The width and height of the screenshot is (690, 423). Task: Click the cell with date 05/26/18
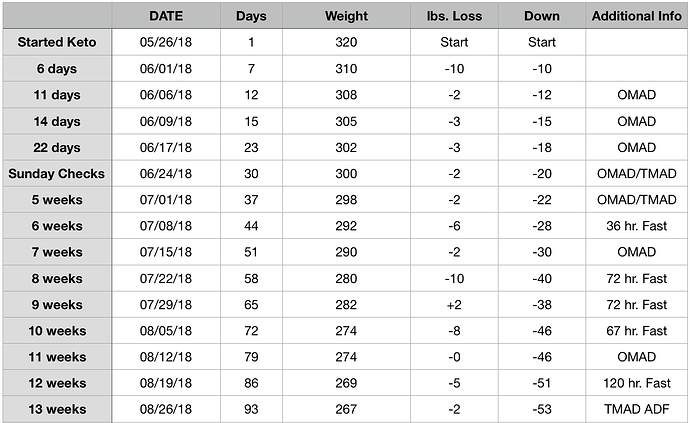[x=166, y=42]
